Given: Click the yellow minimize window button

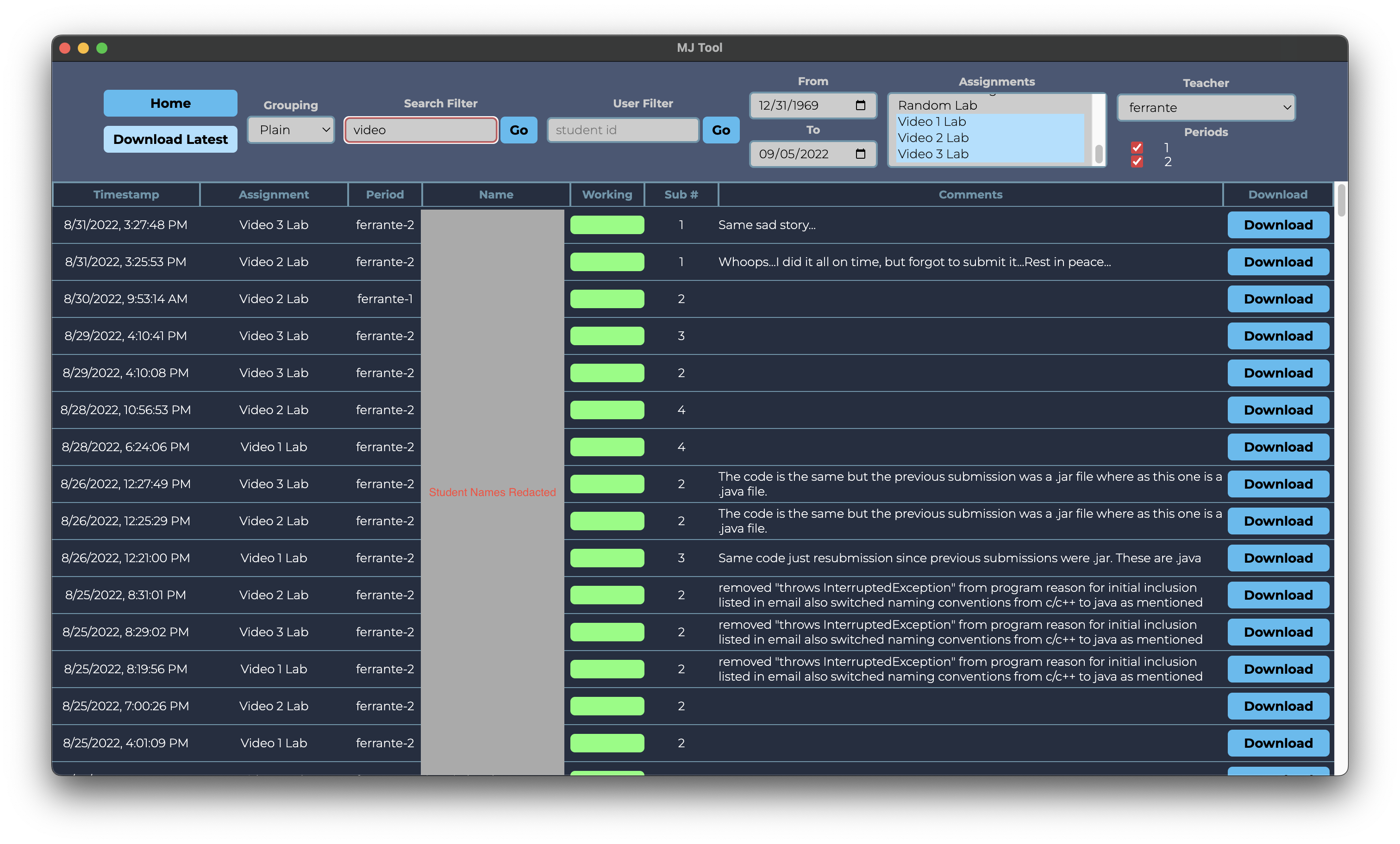Looking at the screenshot, I should pos(83,48).
